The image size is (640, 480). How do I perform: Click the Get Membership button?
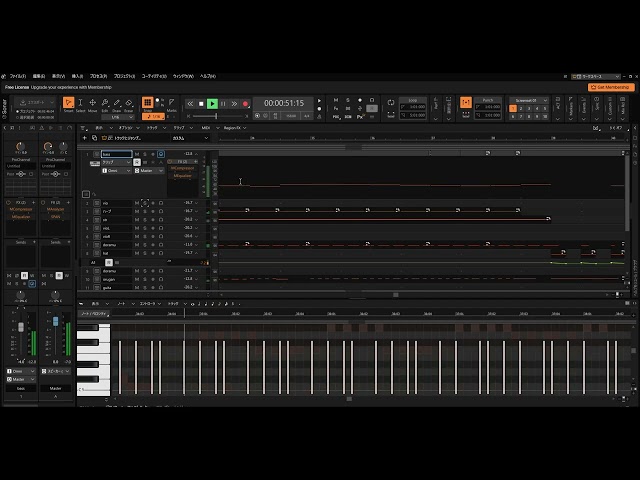(x=611, y=87)
